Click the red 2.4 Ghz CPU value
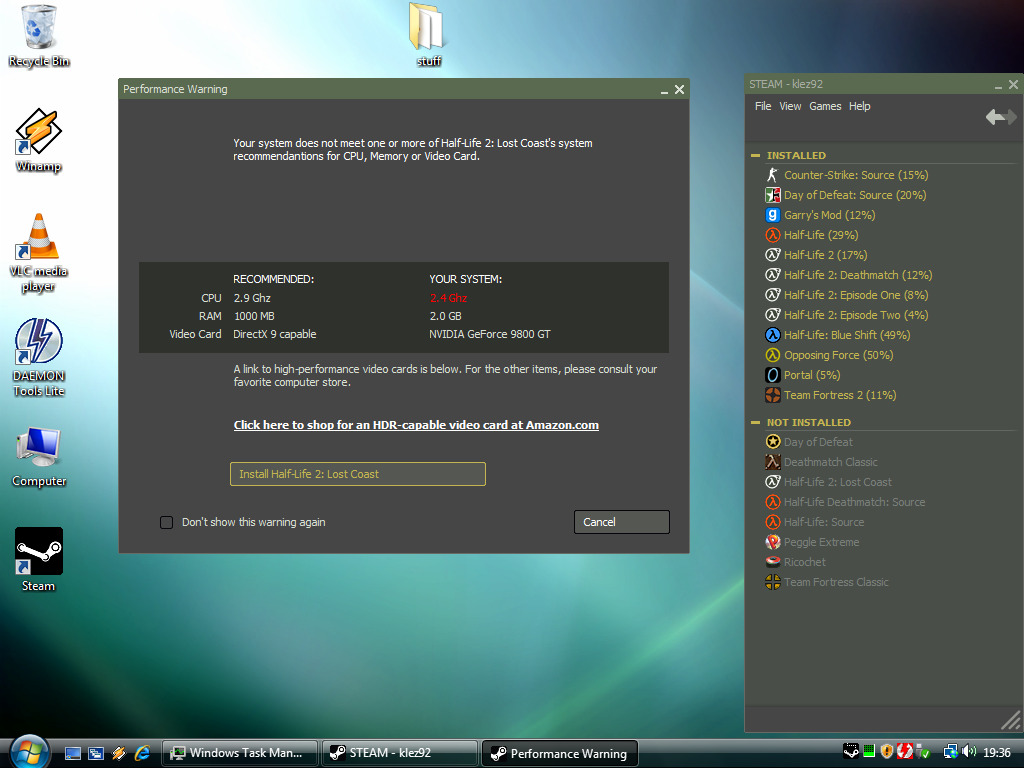 (x=448, y=298)
